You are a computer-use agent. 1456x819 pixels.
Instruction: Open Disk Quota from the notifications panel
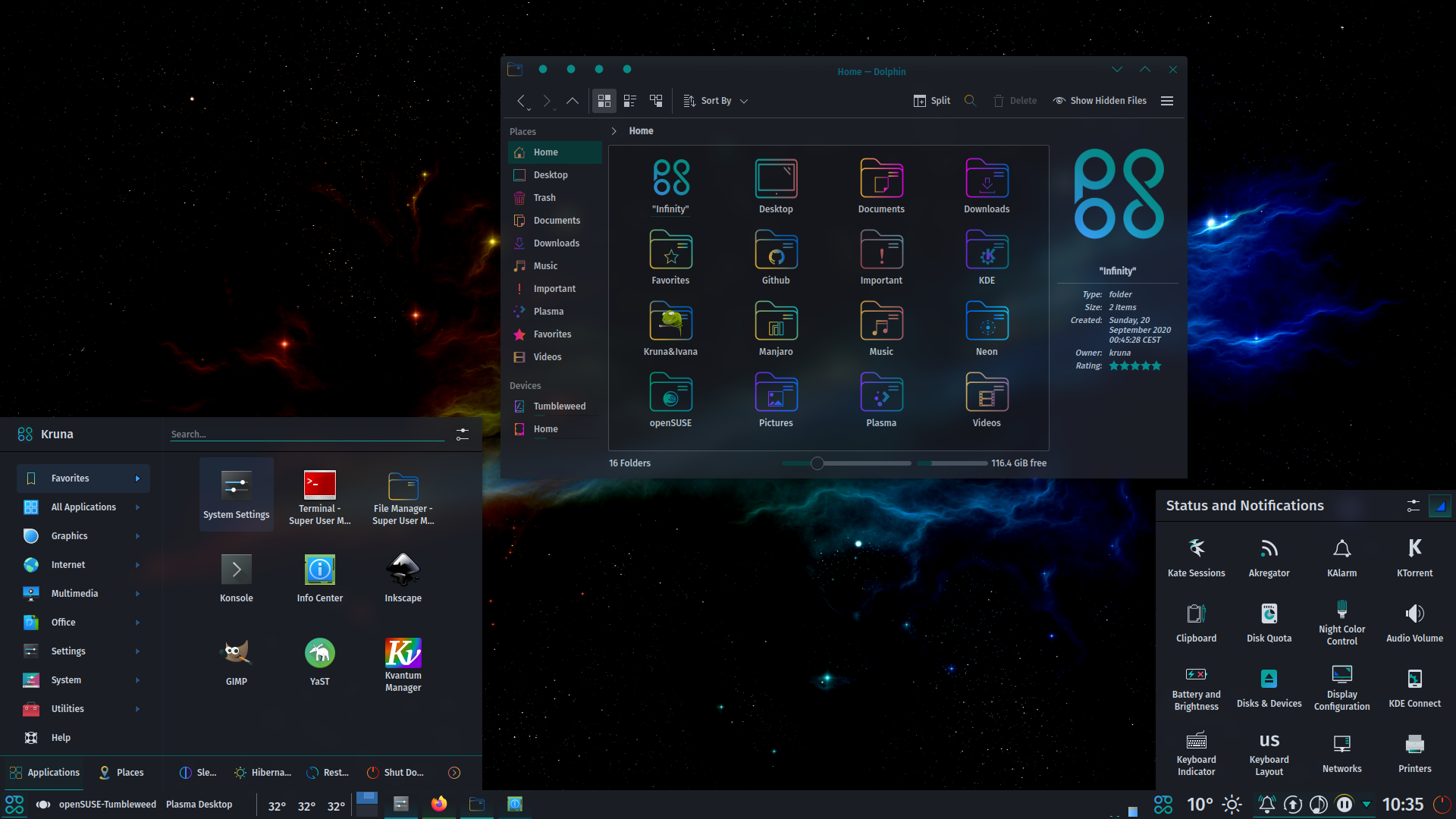tap(1268, 622)
